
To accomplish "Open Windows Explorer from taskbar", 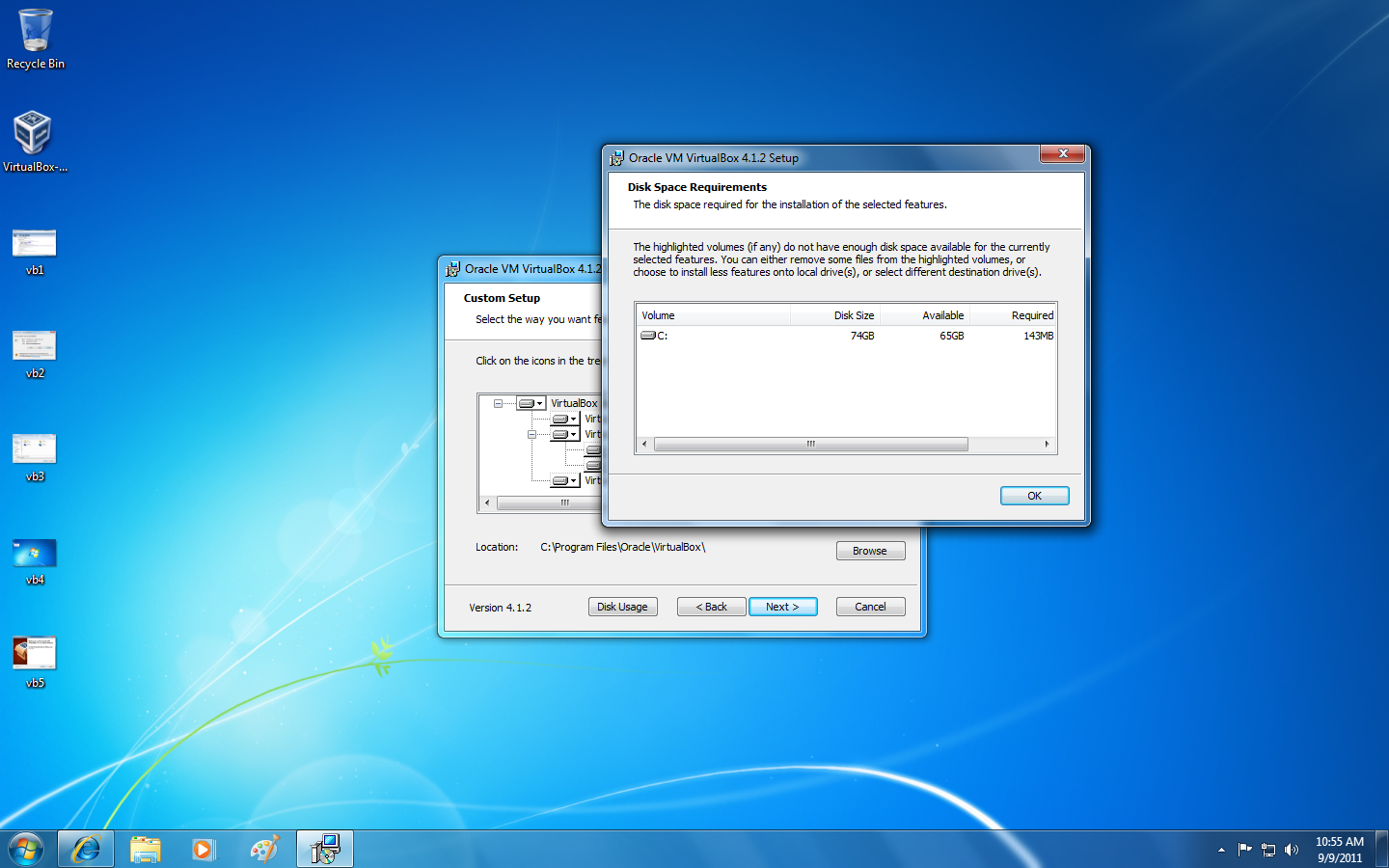I will [146, 849].
